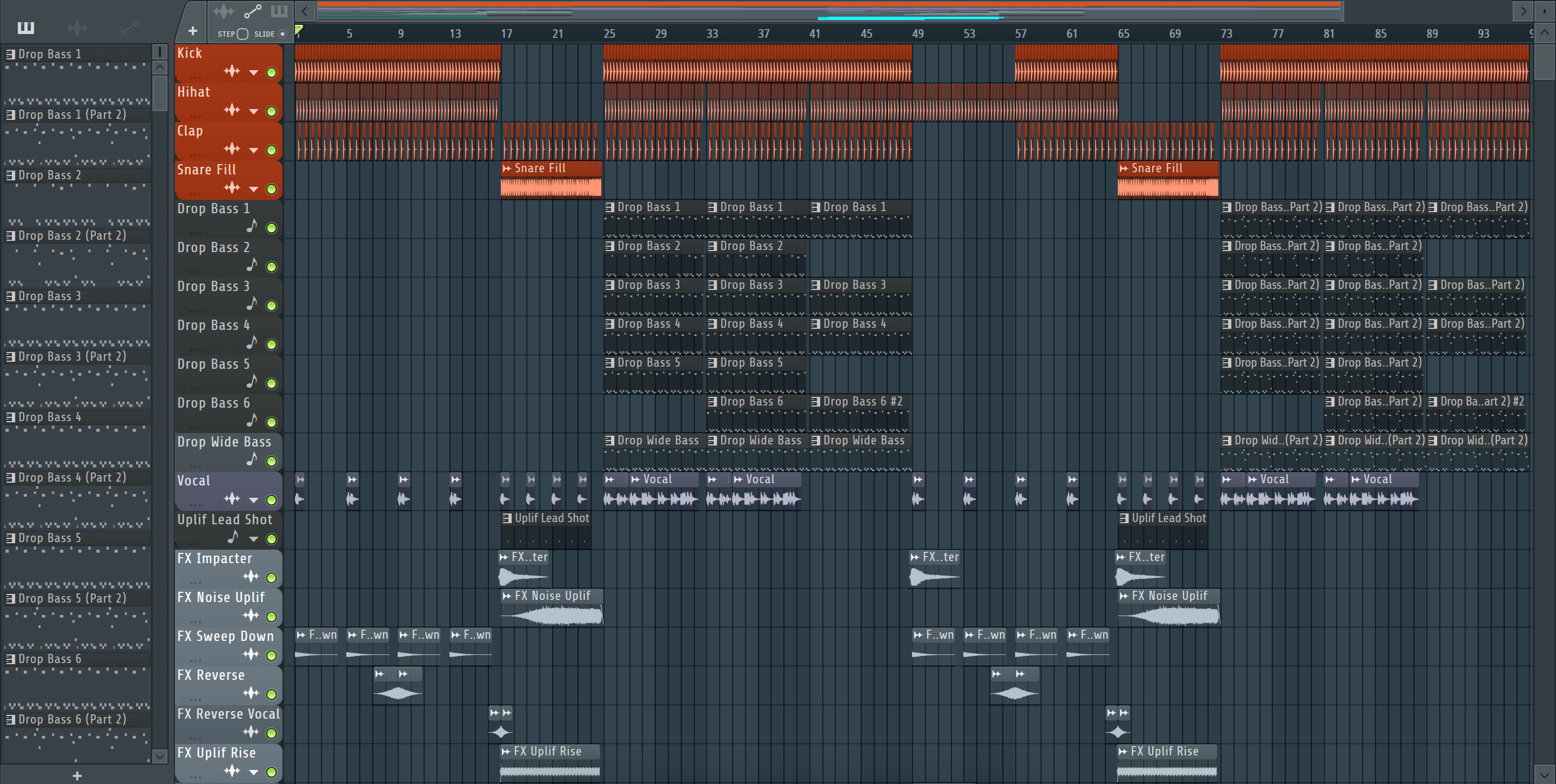1556x784 pixels.
Task: Click picker panel scroll down arrow
Action: click(159, 756)
